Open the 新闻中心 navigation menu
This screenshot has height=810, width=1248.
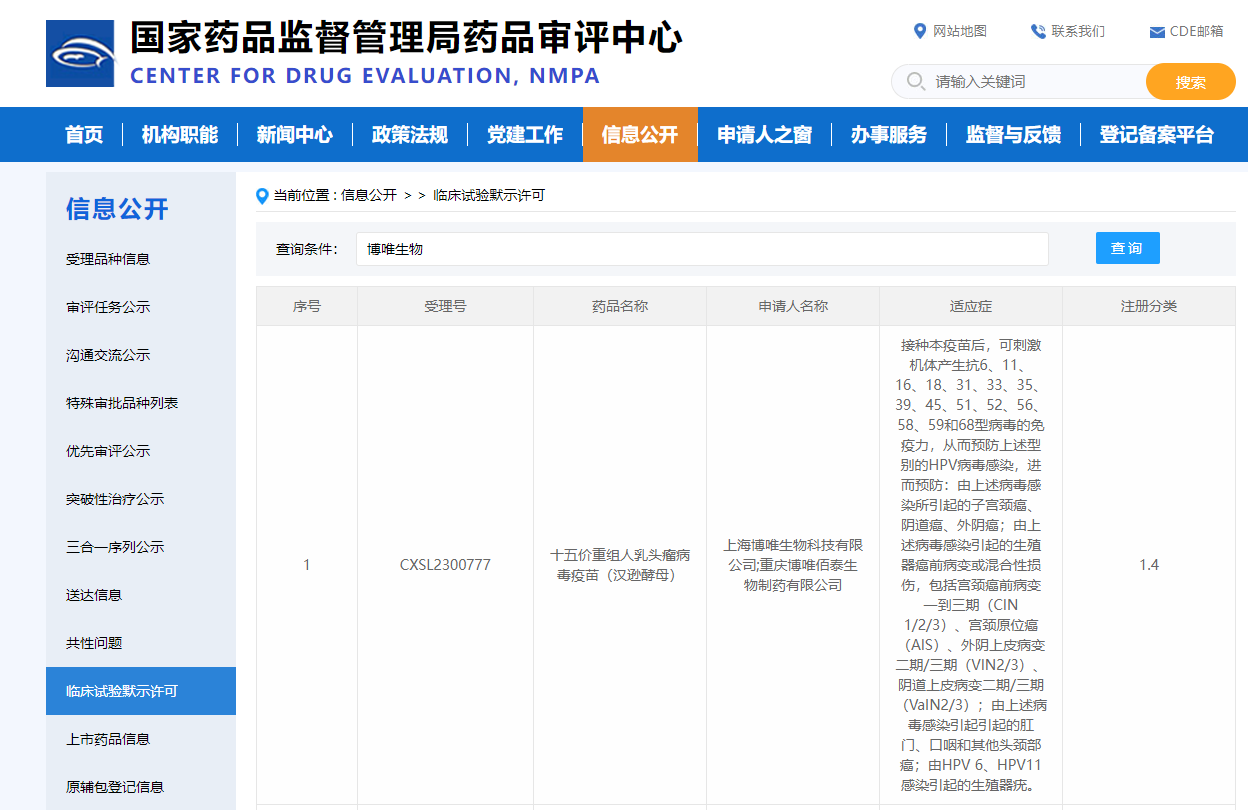pos(294,135)
